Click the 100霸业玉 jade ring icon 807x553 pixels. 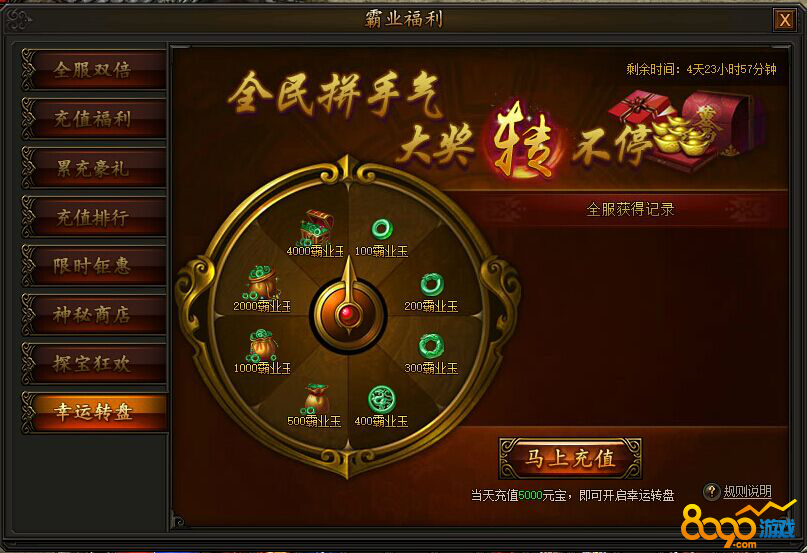382,229
